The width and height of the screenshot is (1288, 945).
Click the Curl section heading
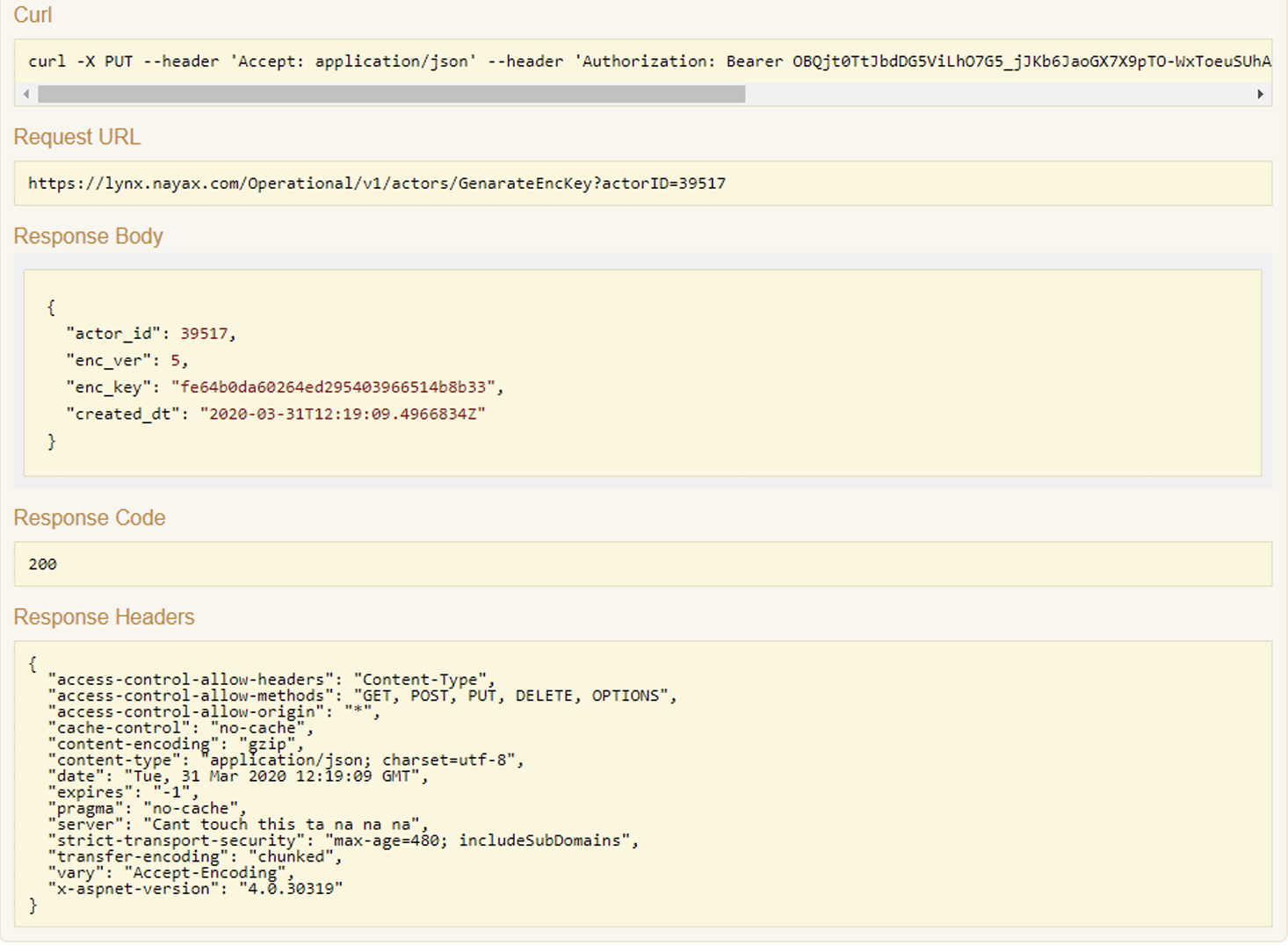pyautogui.click(x=33, y=15)
